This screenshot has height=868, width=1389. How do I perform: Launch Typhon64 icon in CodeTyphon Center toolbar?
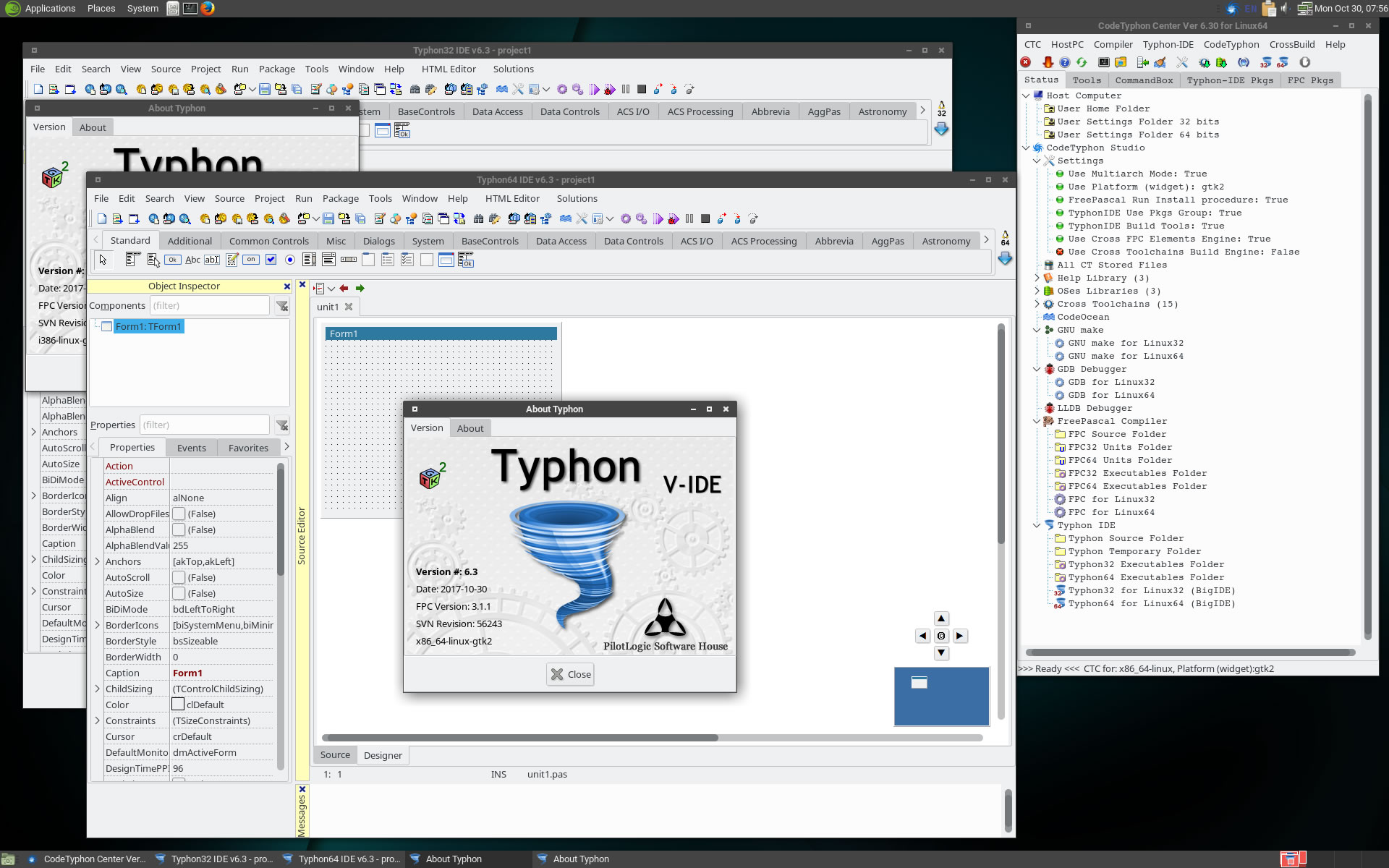1282,62
